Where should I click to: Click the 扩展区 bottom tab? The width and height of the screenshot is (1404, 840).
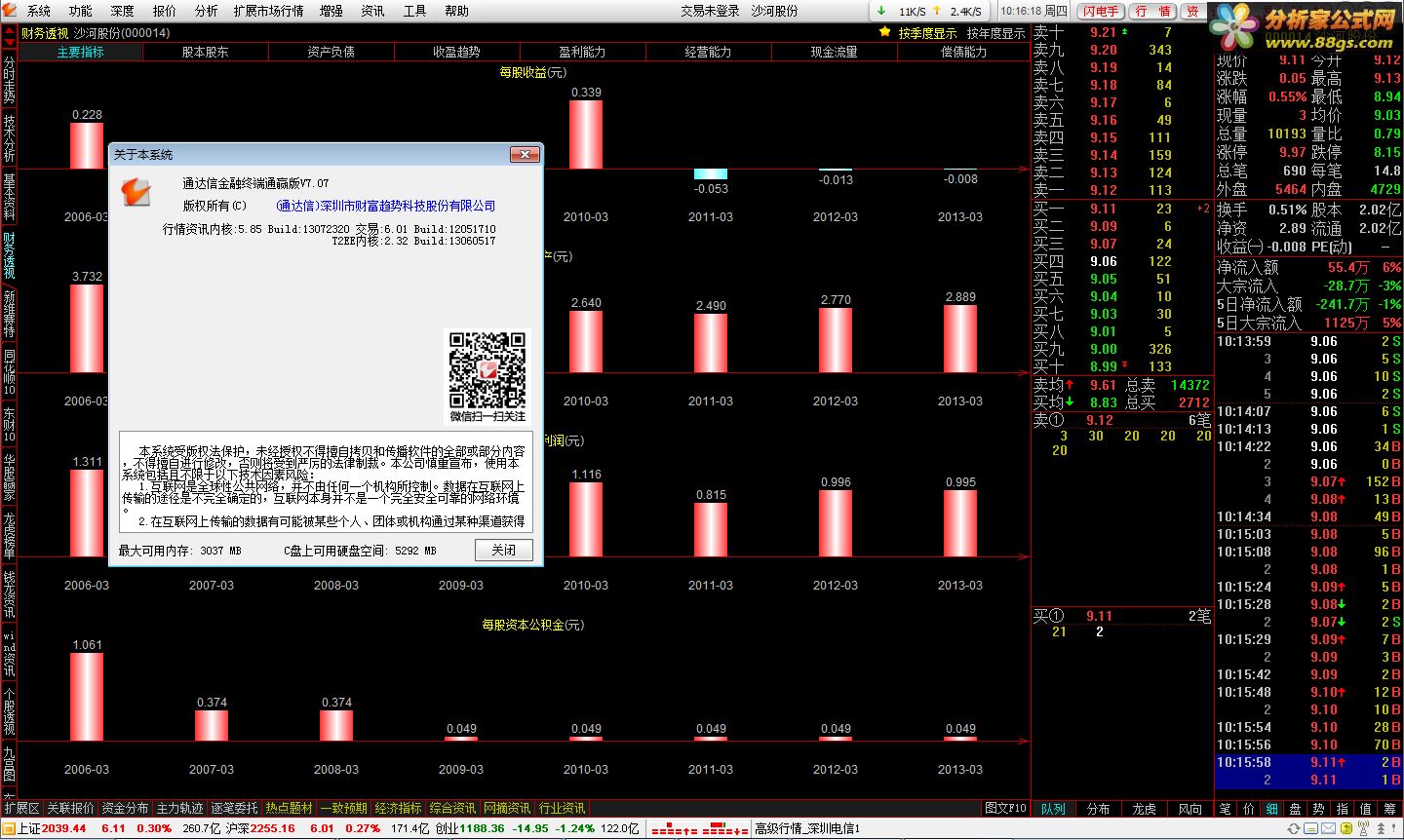coord(21,808)
